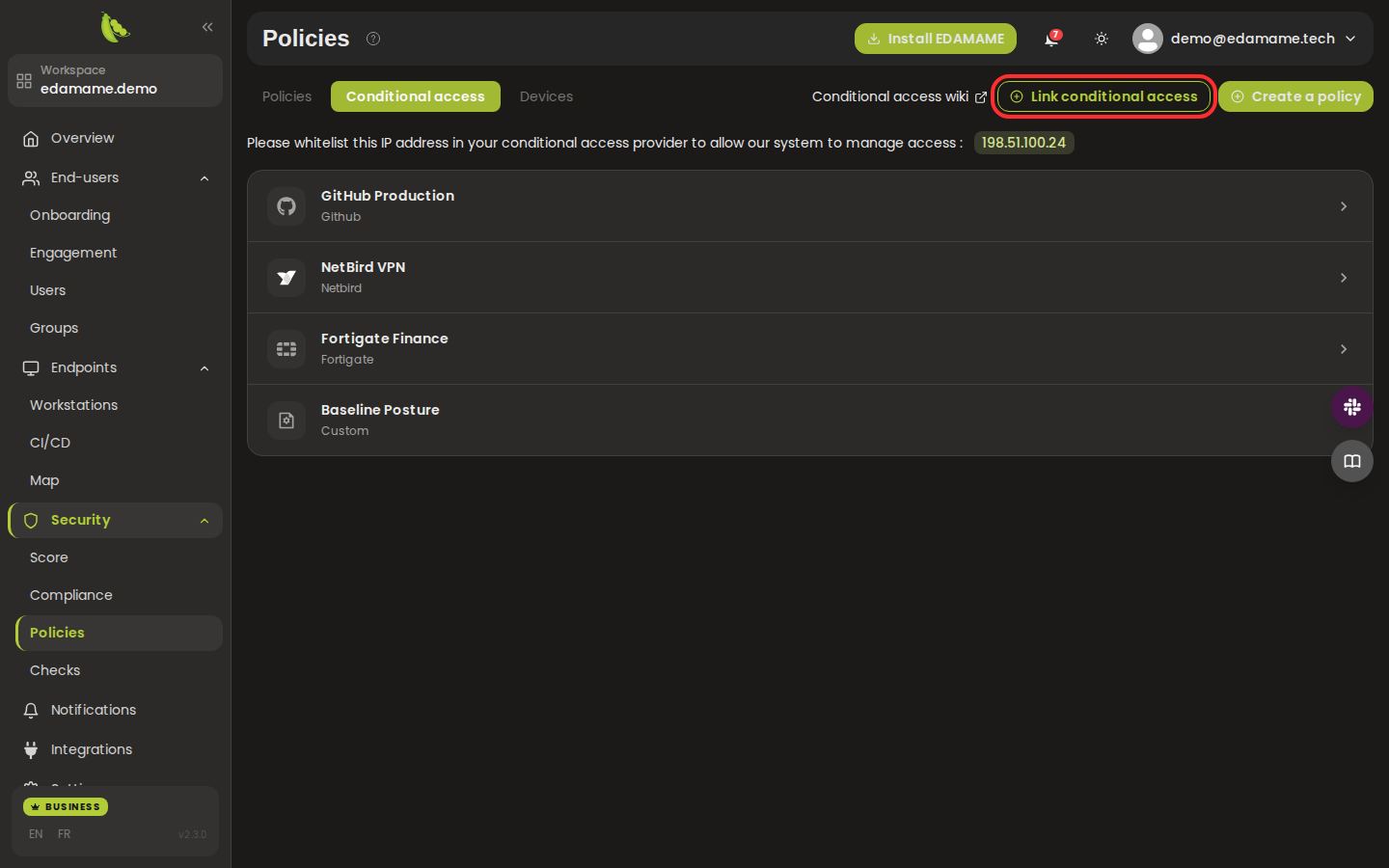The height and width of the screenshot is (868, 1389).
Task: Switch language to FR
Action: click(64, 834)
